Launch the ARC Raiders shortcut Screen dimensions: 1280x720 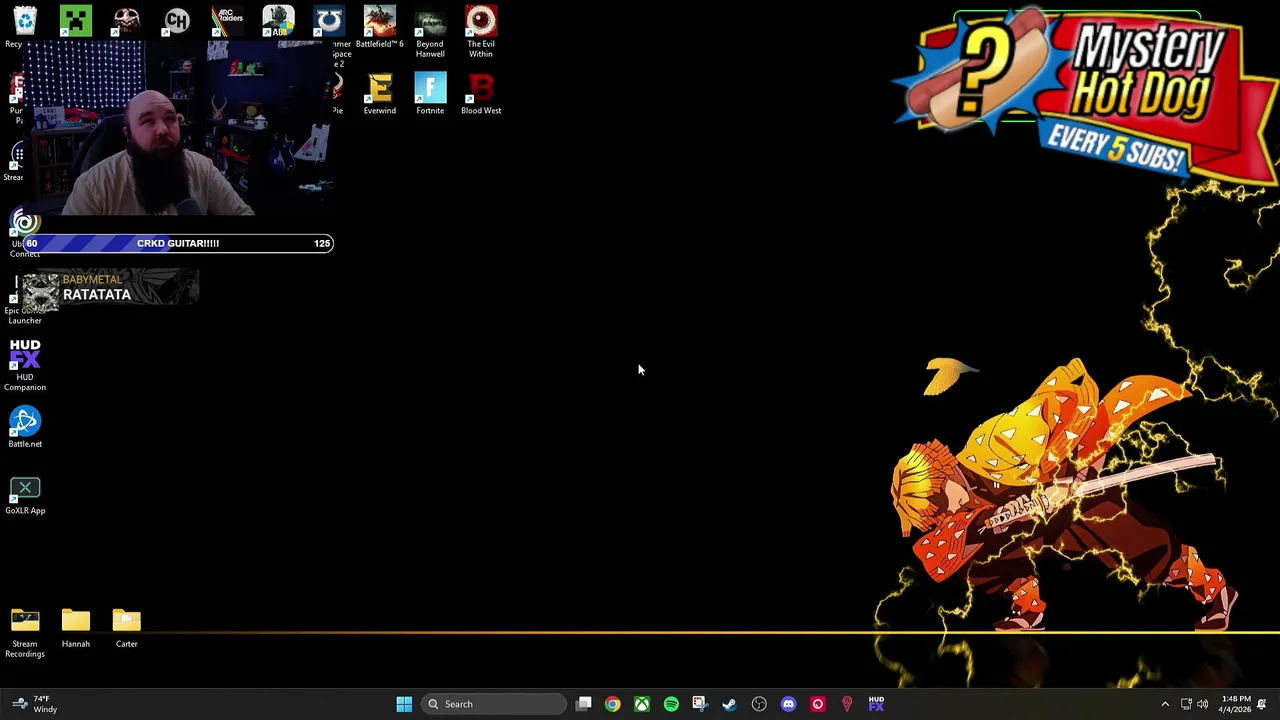(x=228, y=20)
